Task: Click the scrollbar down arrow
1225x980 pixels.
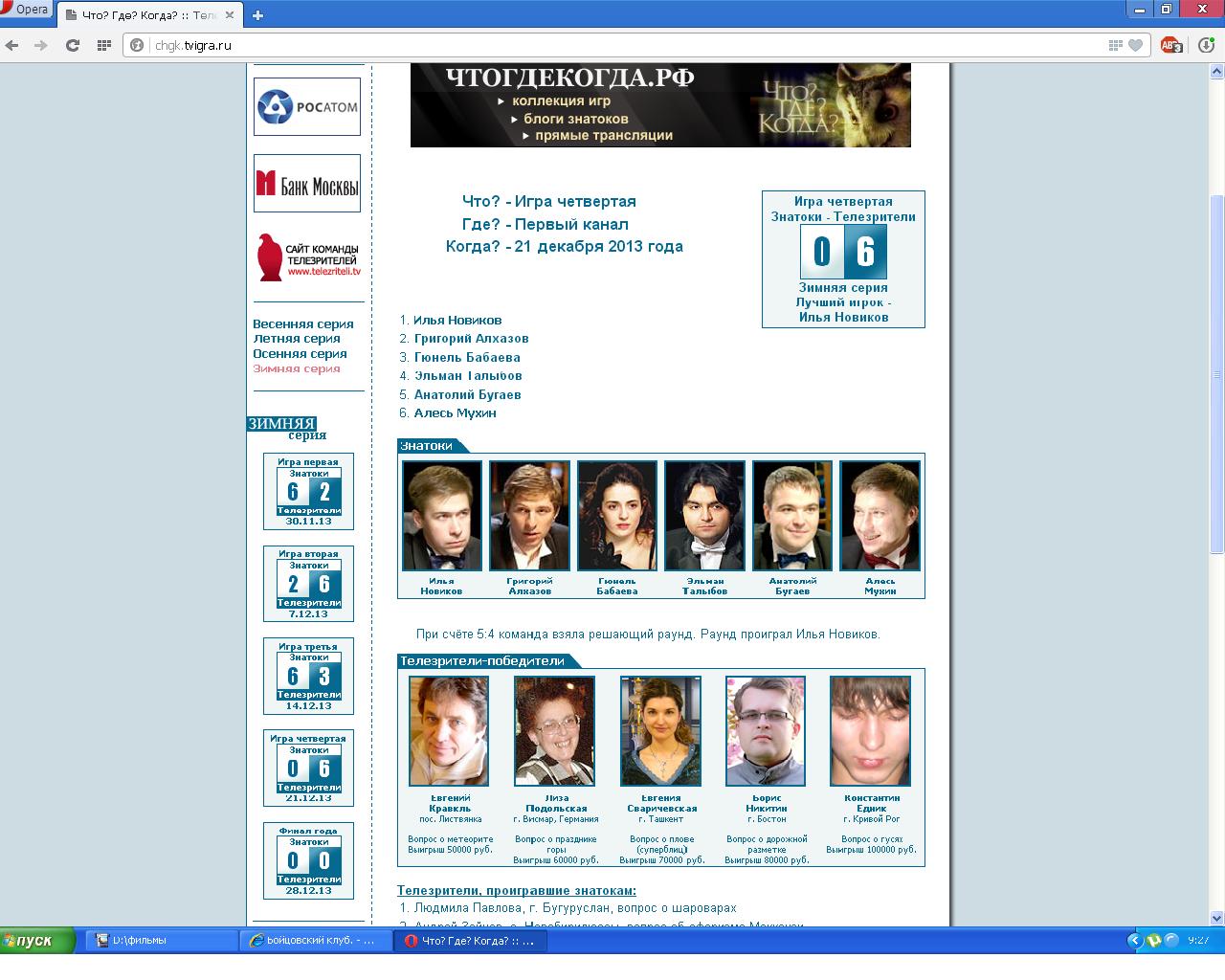Action: (x=1217, y=918)
